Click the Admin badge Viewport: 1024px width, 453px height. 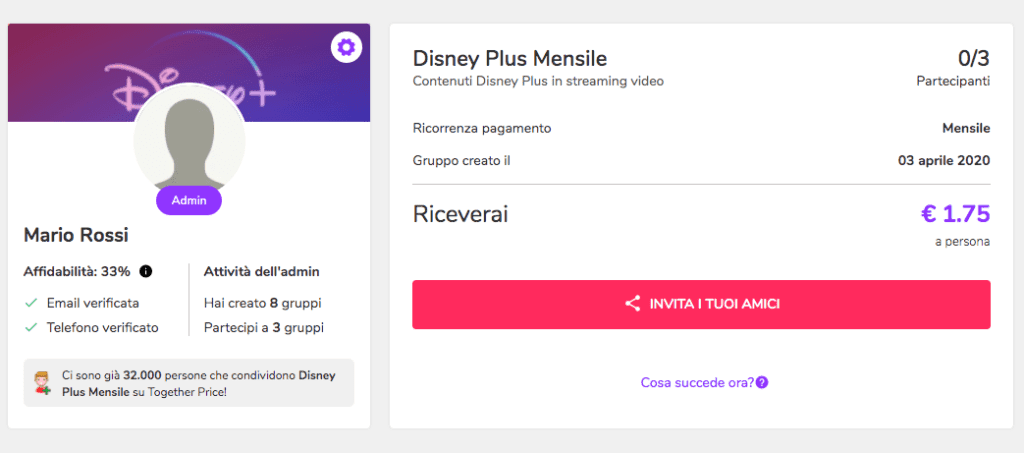(189, 200)
